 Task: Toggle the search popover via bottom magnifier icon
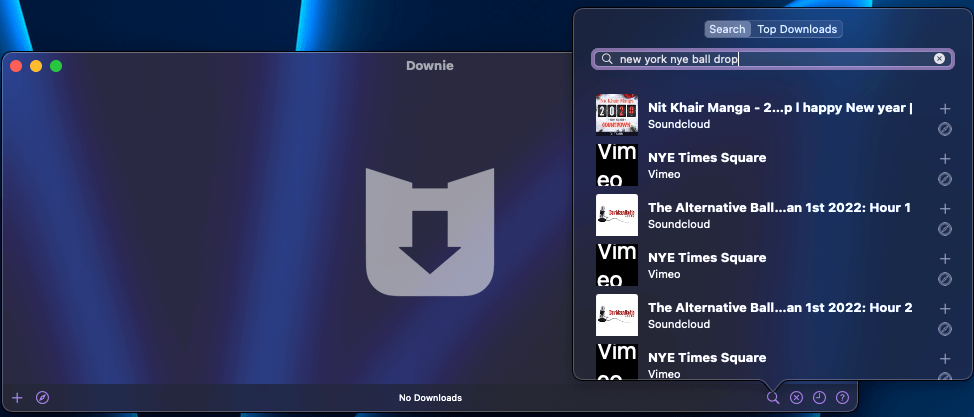pos(773,398)
